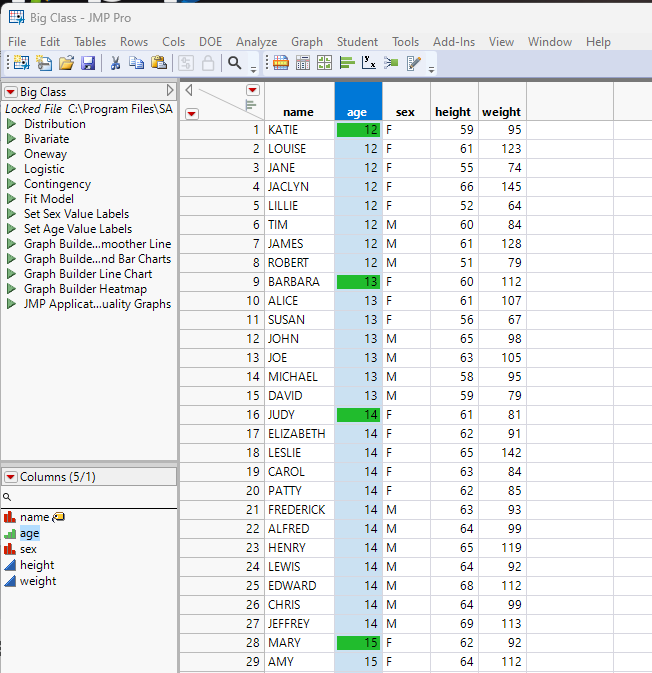This screenshot has width=652, height=673.
Task: Click the Save disk icon
Action: [x=88, y=63]
